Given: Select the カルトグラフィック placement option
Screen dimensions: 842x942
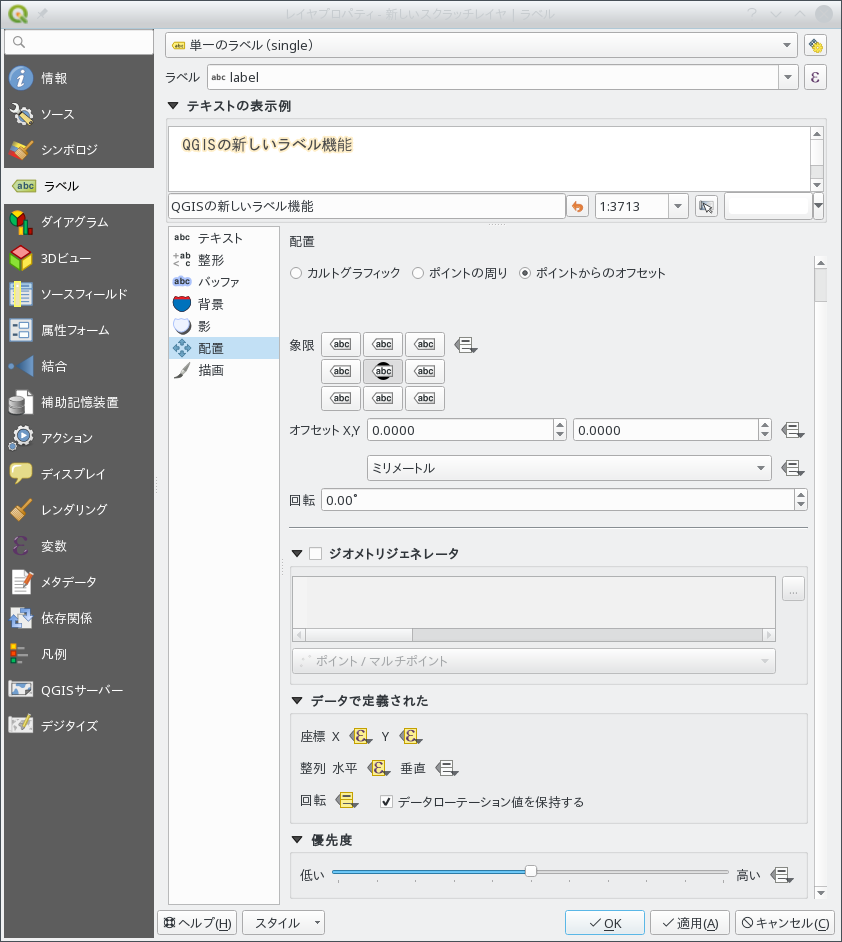Looking at the screenshot, I should point(345,273).
